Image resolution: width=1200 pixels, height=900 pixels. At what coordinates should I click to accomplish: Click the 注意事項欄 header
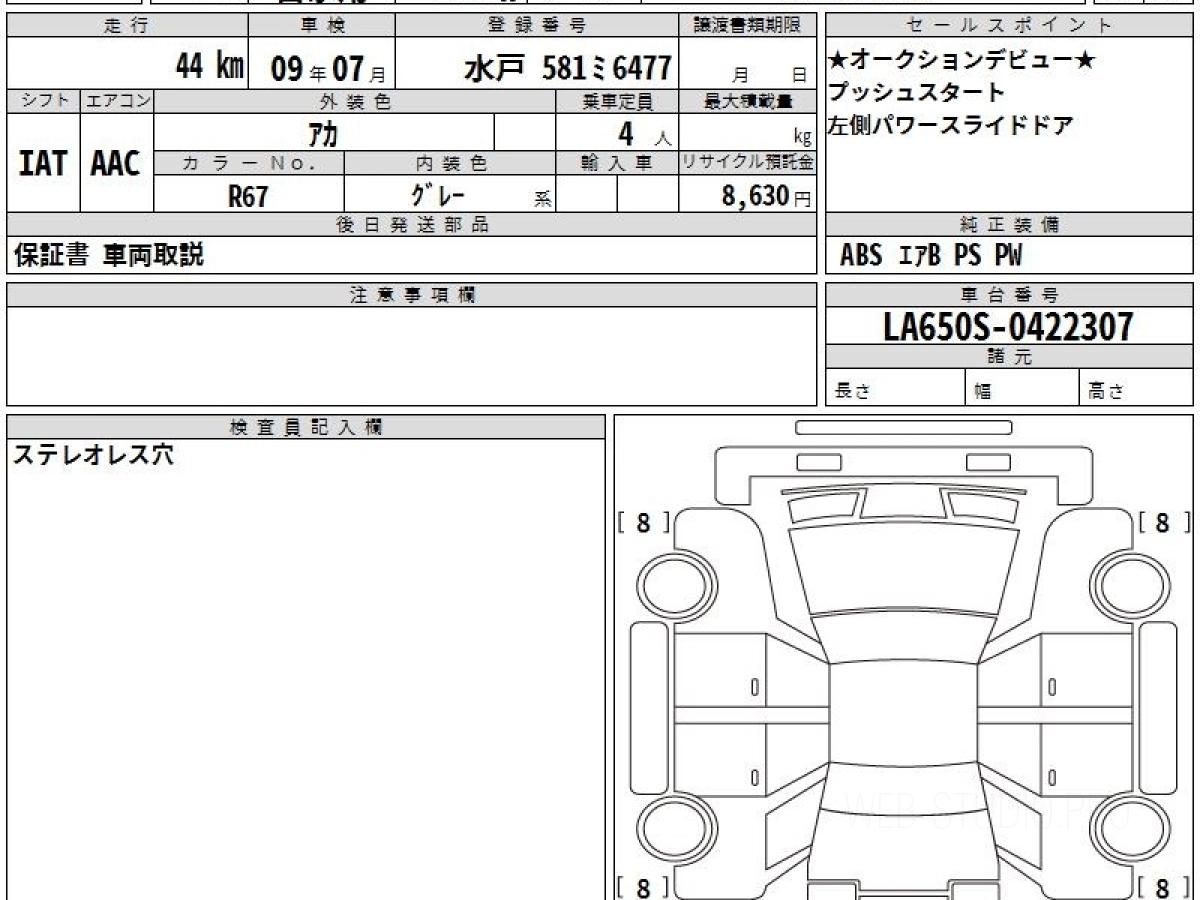coord(412,295)
